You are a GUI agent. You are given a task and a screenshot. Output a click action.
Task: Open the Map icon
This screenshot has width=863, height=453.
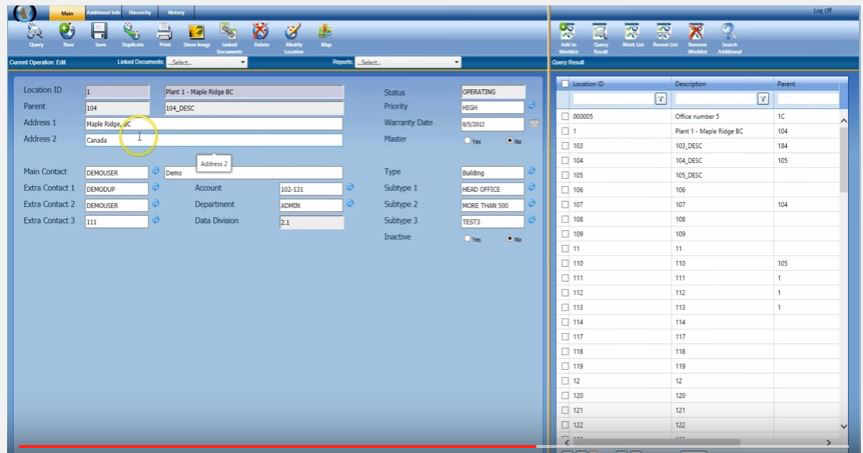[x=326, y=35]
